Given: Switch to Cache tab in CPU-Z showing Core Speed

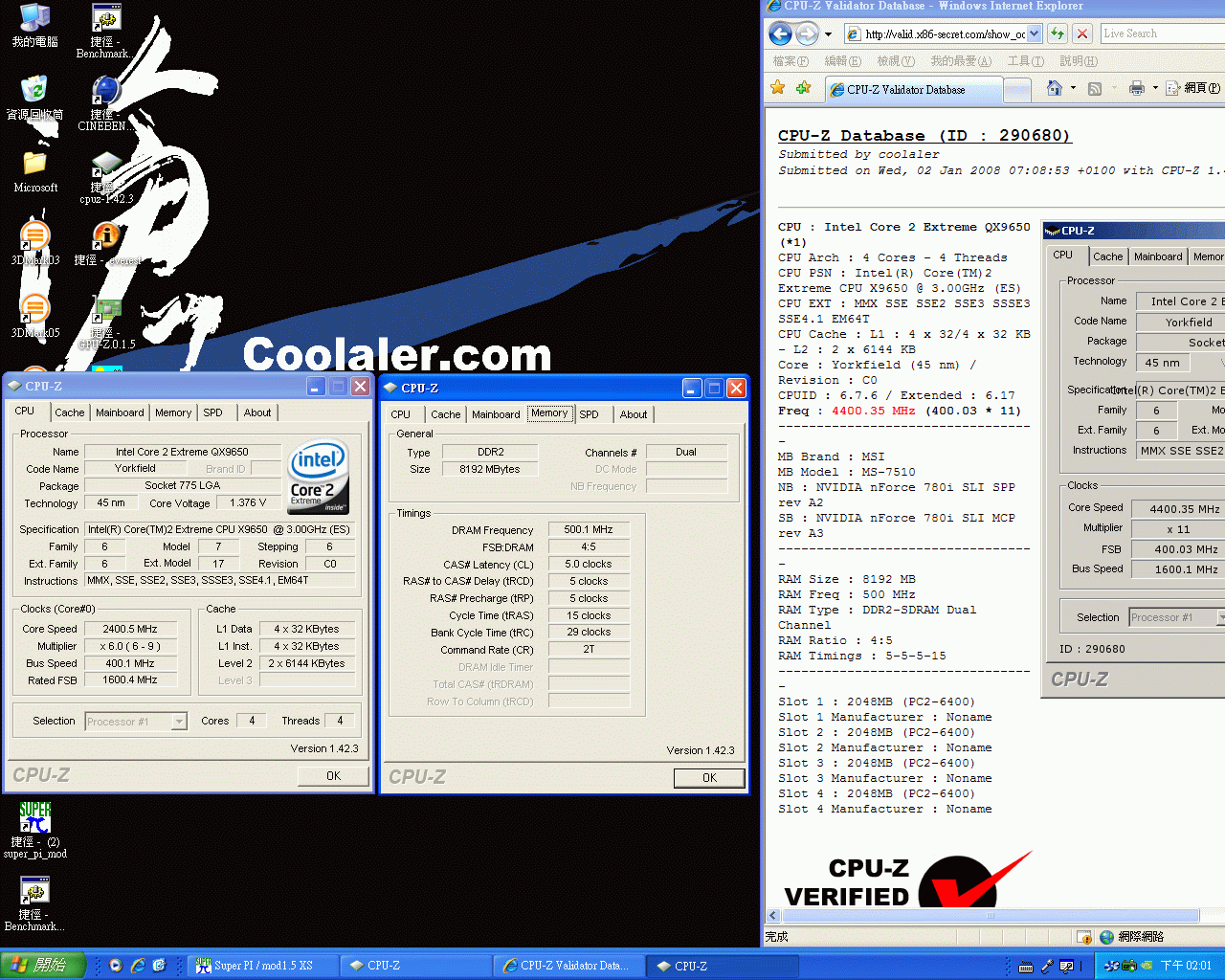Looking at the screenshot, I should point(69,412).
